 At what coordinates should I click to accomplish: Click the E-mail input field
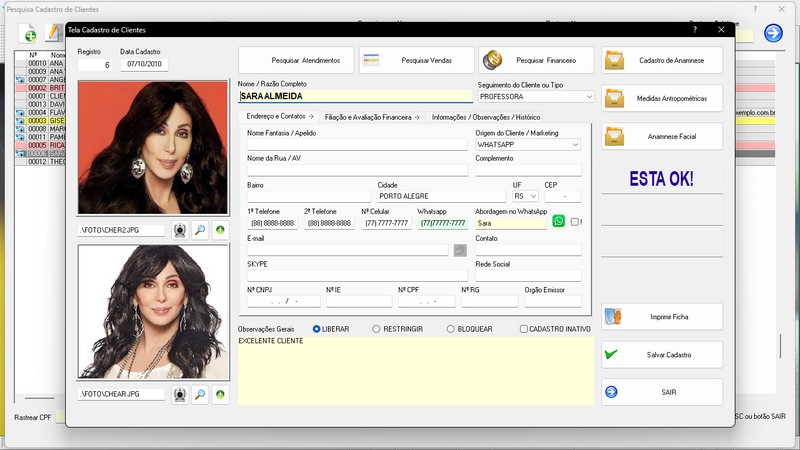347,249
